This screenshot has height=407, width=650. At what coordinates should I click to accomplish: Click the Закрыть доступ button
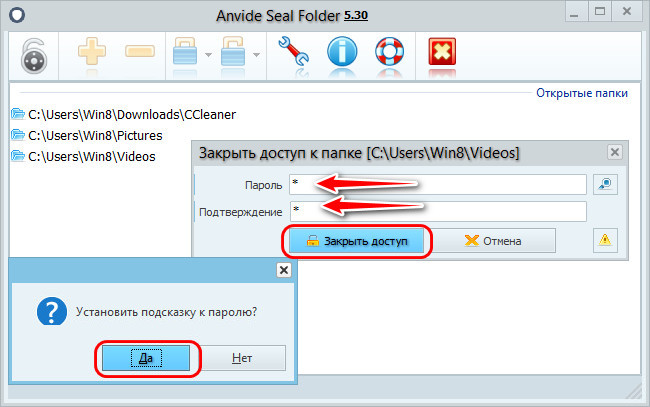tap(357, 241)
